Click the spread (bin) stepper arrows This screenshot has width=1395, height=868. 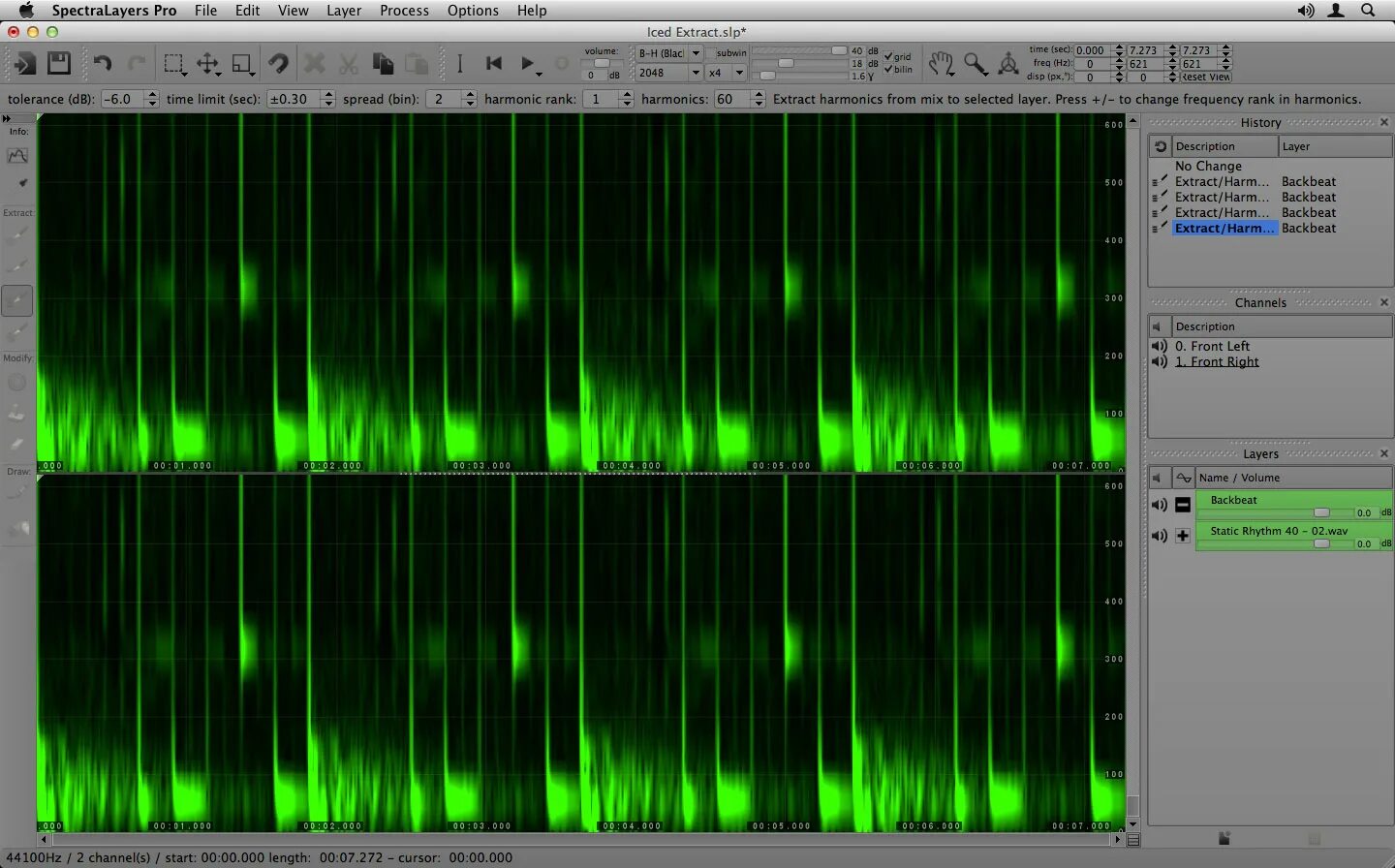pyautogui.click(x=470, y=99)
